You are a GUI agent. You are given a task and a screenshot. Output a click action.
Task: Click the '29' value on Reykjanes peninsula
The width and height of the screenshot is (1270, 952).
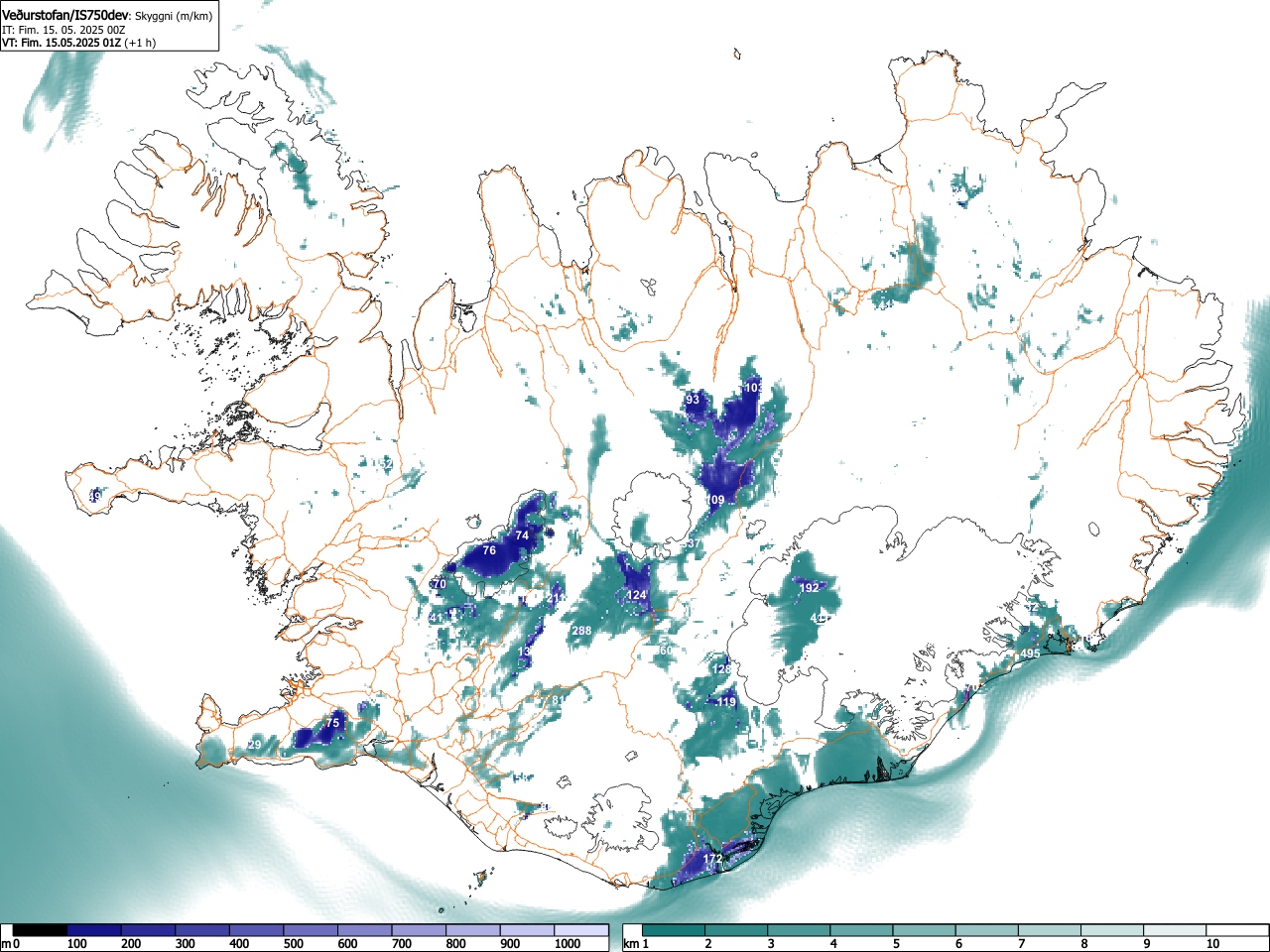pos(254,745)
